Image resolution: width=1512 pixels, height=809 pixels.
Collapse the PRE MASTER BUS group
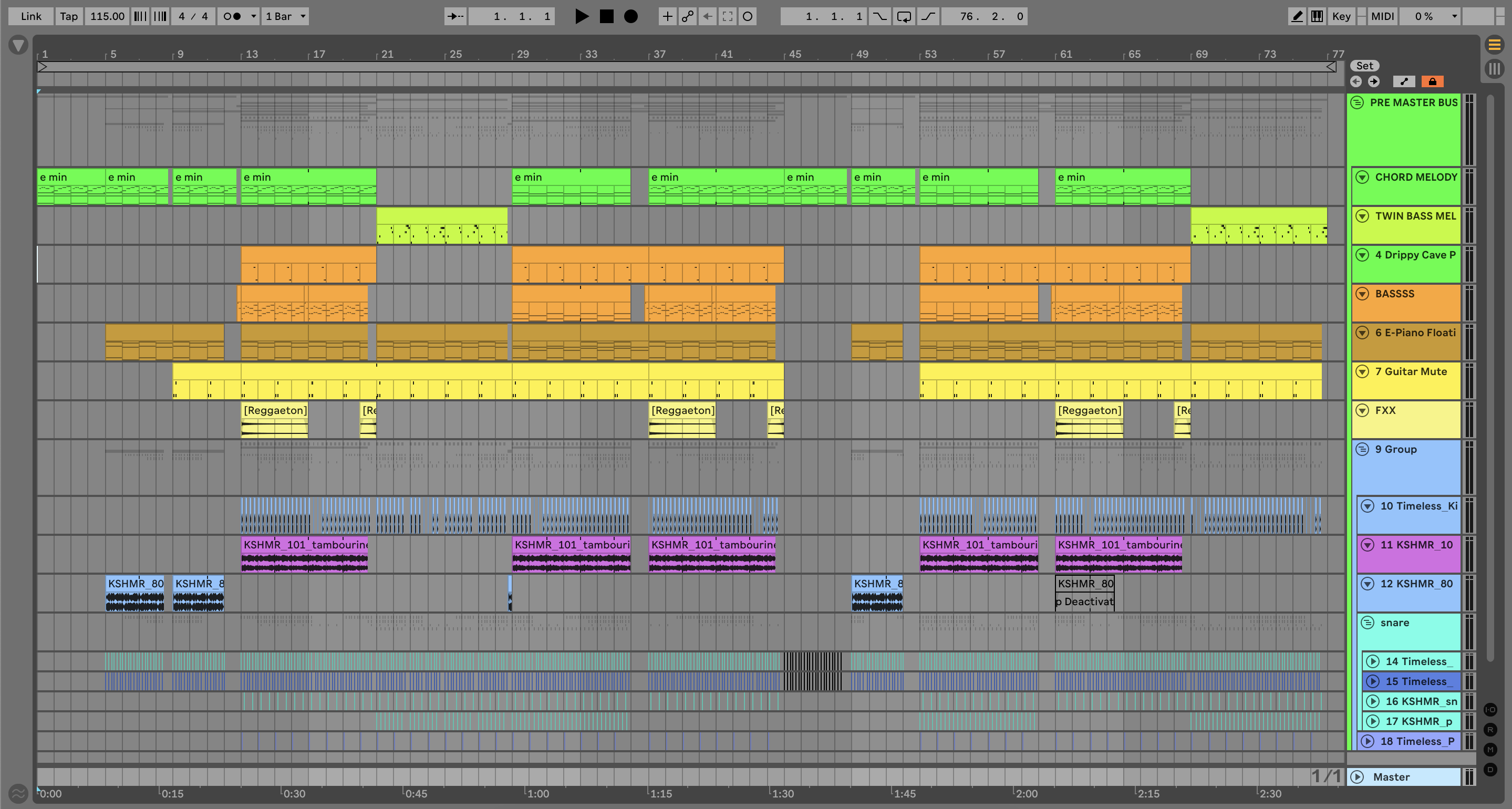pyautogui.click(x=1357, y=103)
